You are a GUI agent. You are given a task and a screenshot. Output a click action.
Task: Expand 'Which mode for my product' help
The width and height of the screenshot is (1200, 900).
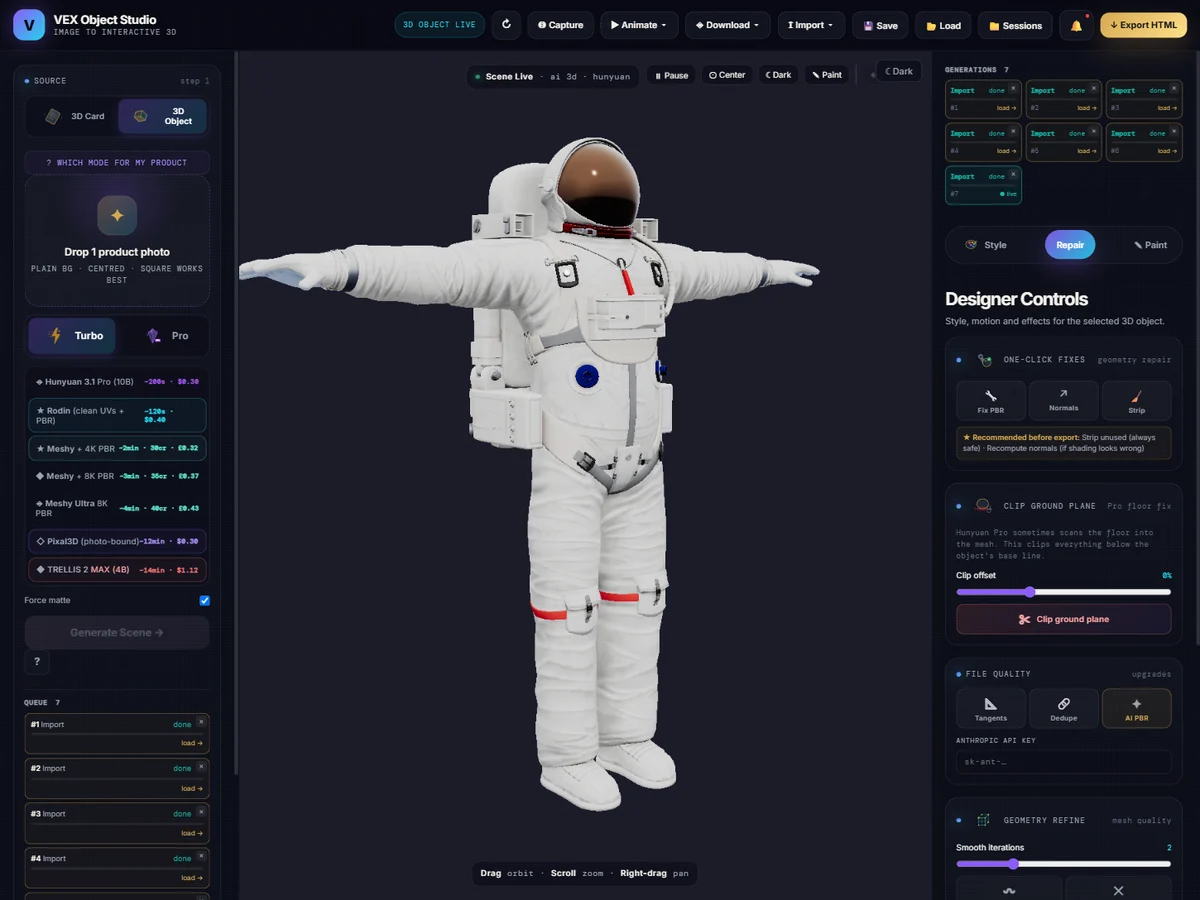pos(117,162)
